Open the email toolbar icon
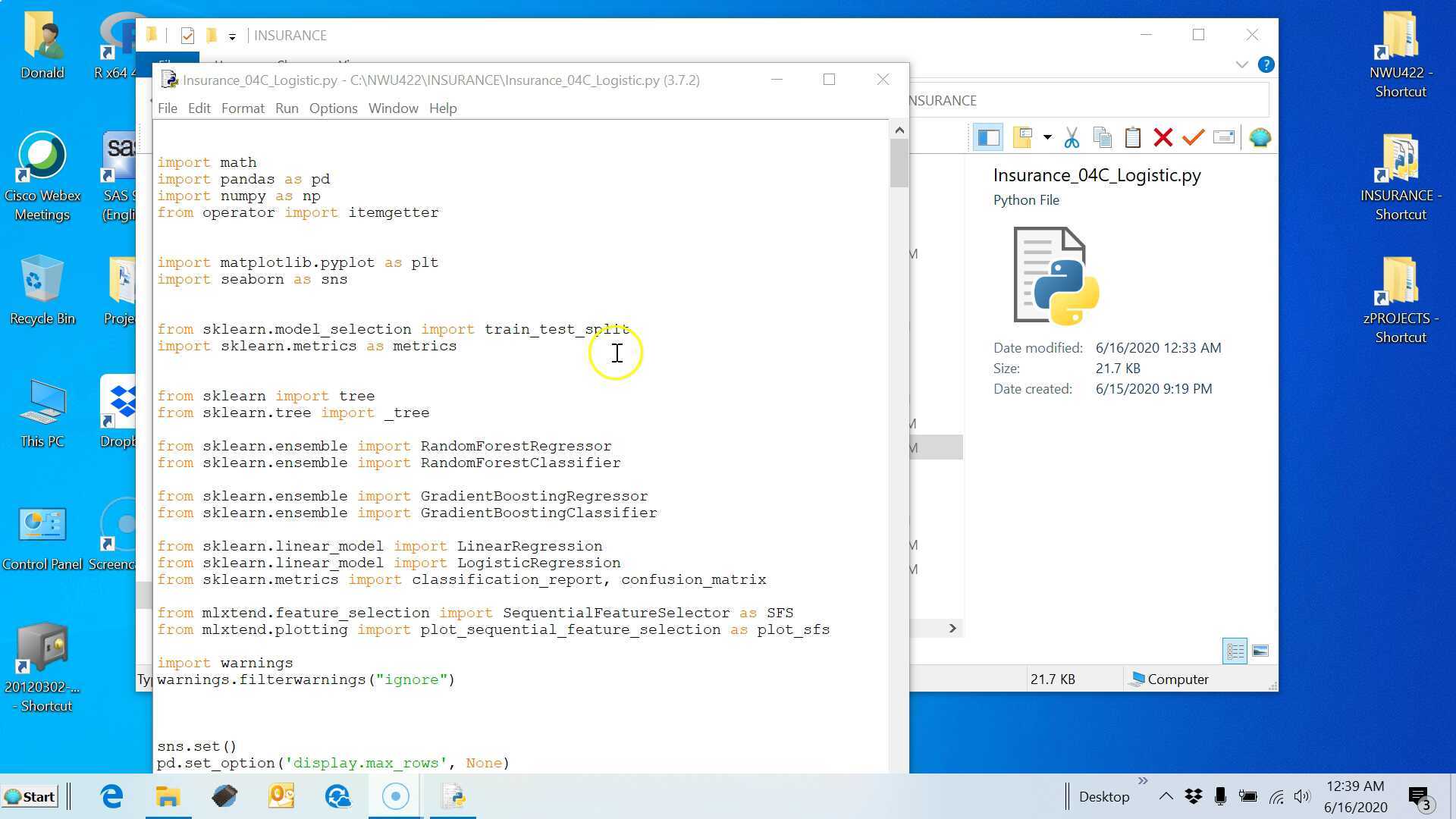This screenshot has width=1456, height=819. [1224, 137]
